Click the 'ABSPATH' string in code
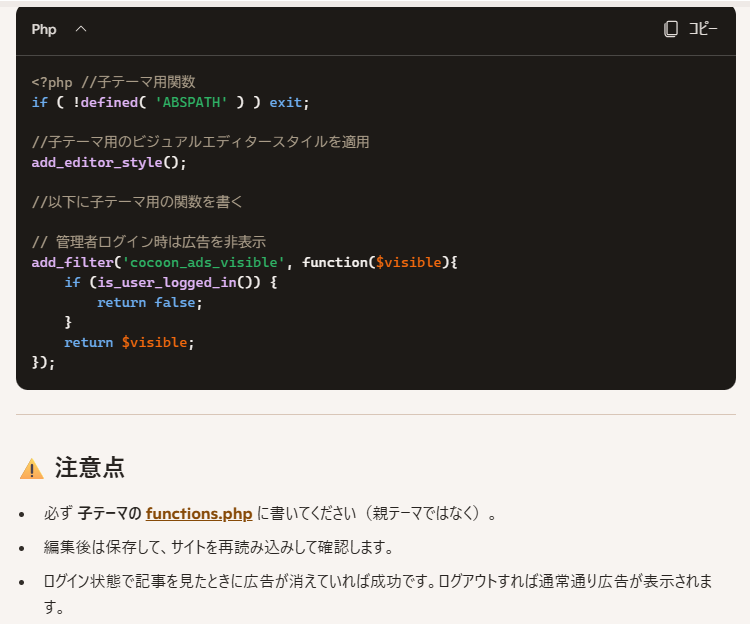This screenshot has width=750, height=624. pyautogui.click(x=191, y=102)
